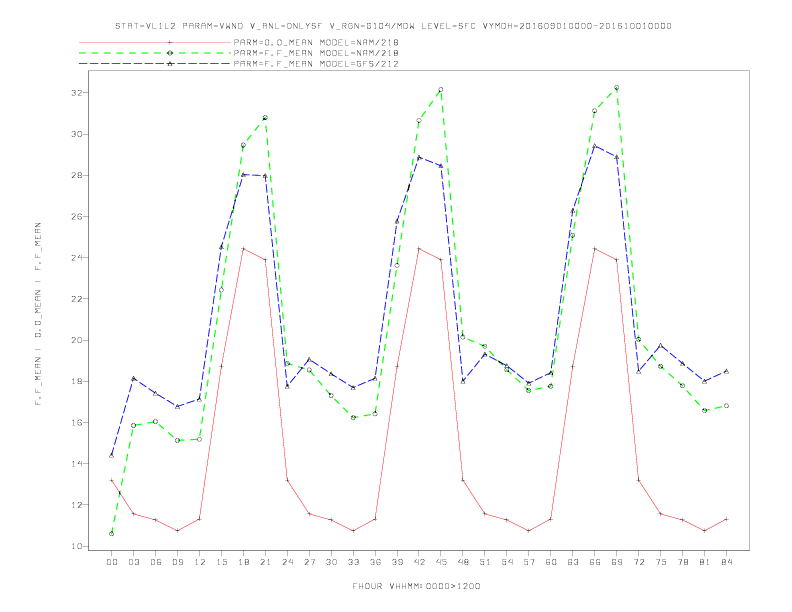Click x-axis forecast hour label 21
The height and width of the screenshot is (612, 792).
265,562
